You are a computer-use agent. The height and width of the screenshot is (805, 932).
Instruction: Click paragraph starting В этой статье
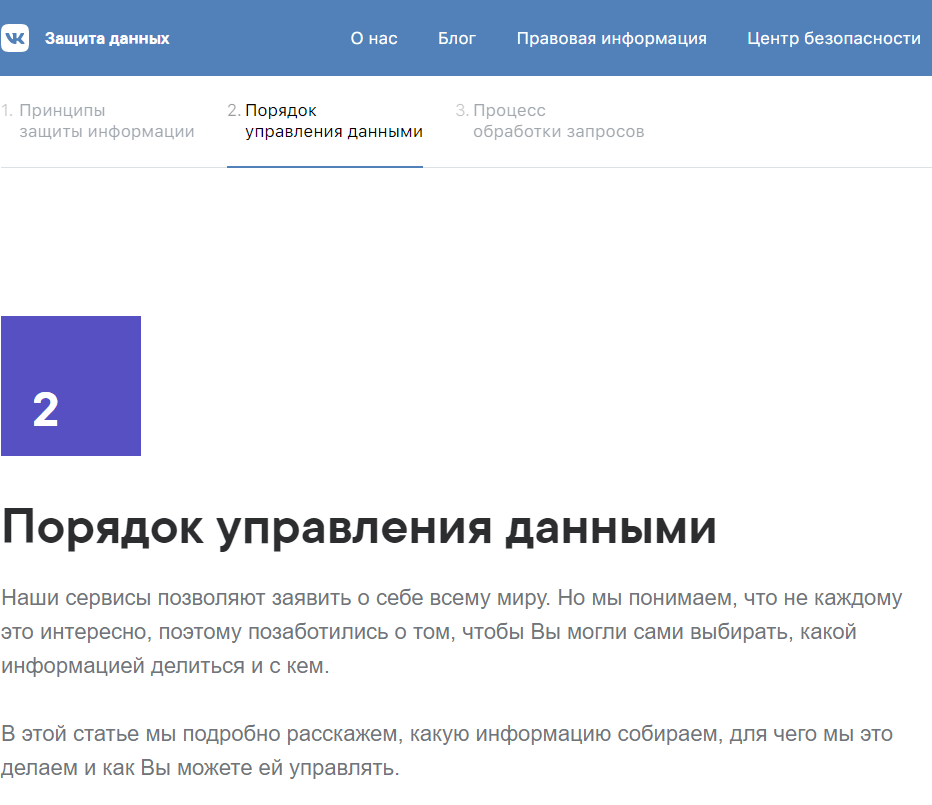point(447,750)
